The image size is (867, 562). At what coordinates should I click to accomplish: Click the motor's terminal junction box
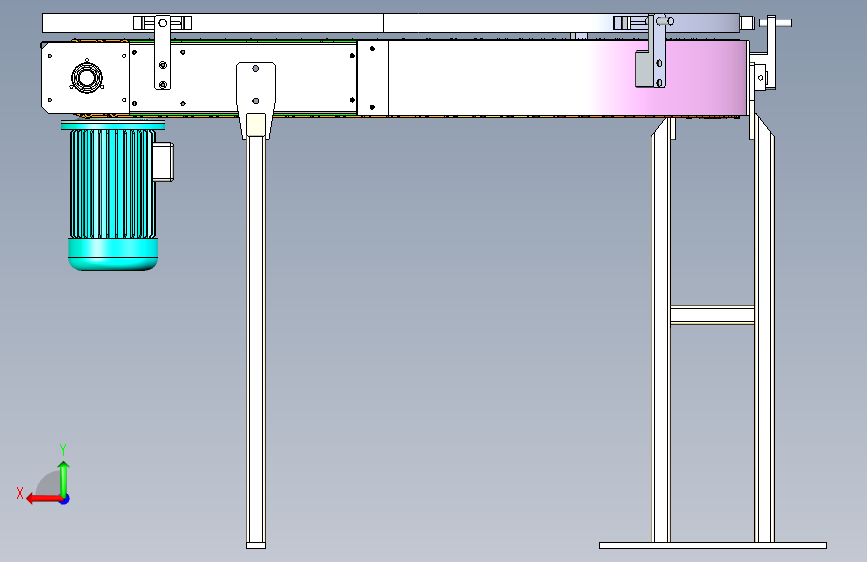(x=163, y=162)
